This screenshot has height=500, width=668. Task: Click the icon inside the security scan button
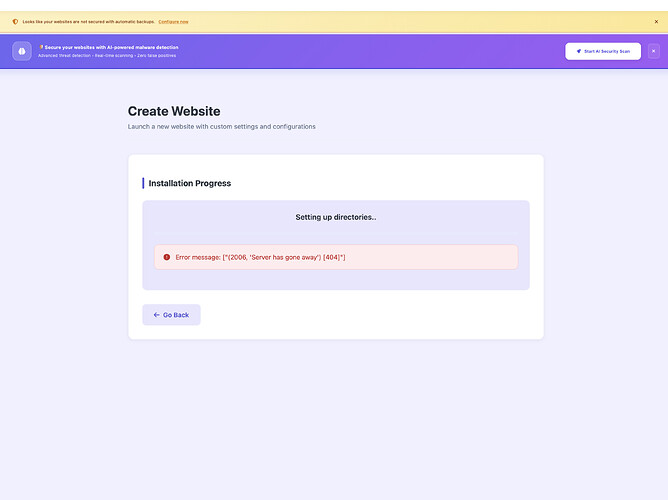pos(579,51)
